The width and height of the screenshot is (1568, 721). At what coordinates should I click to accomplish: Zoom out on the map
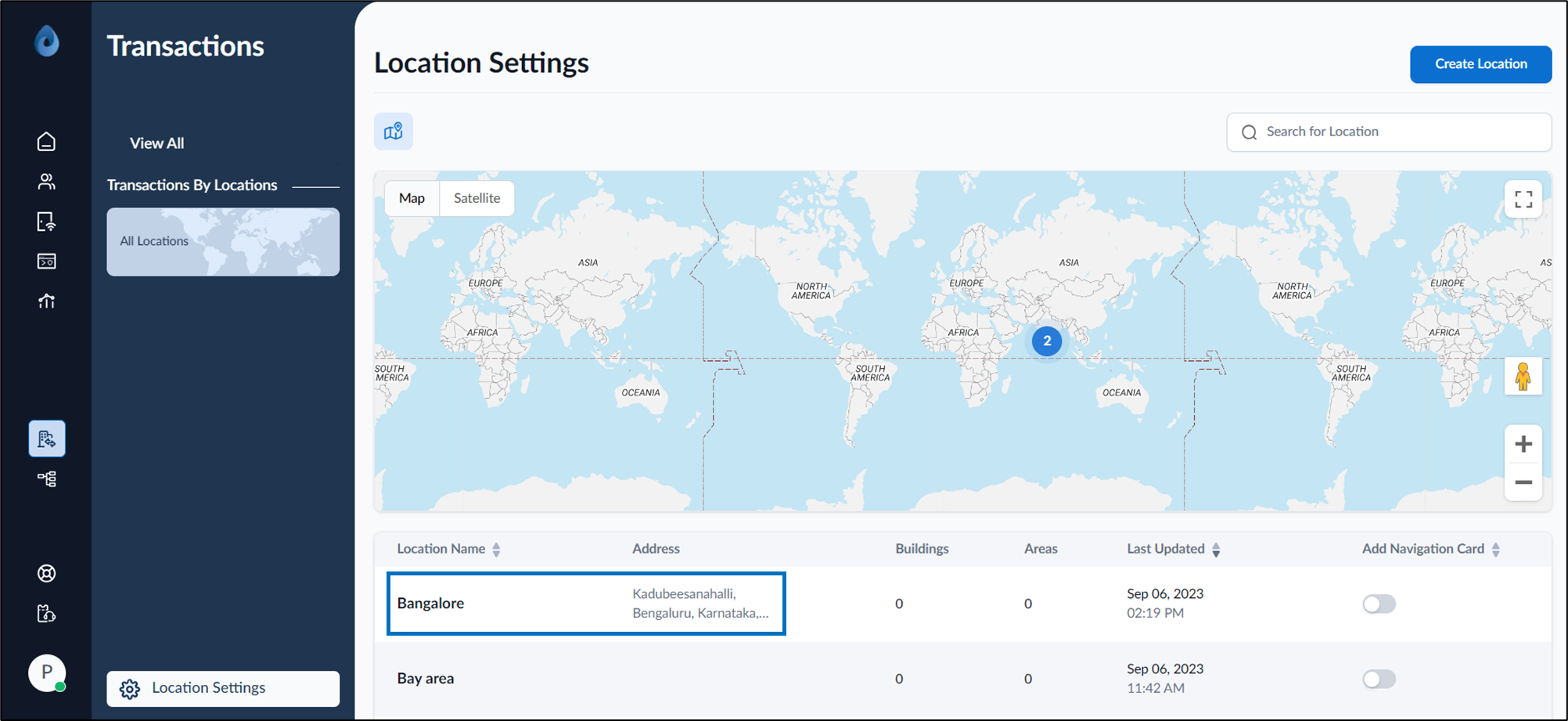(1523, 482)
